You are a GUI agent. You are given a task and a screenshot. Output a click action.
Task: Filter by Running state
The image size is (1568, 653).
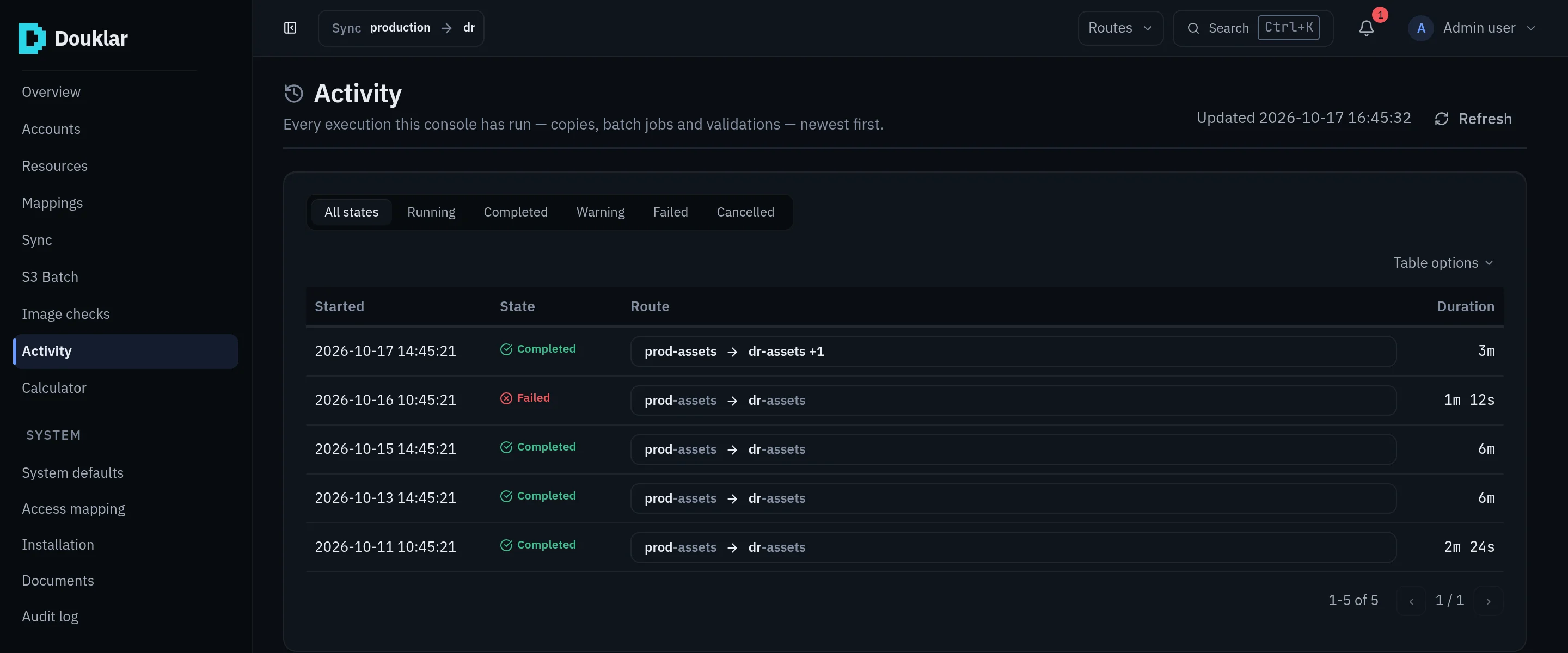coord(431,212)
